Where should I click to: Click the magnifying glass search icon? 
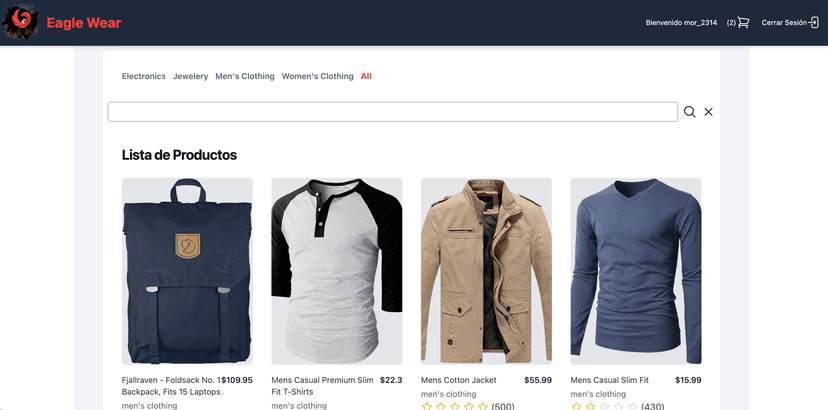click(x=690, y=112)
